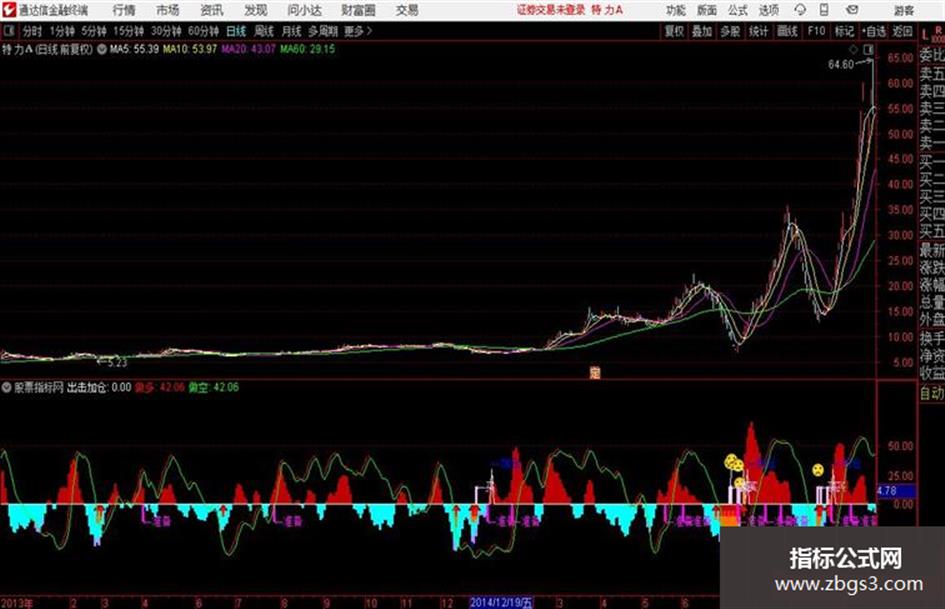Expand the 更多 period options
The image size is (945, 609).
click(x=358, y=31)
